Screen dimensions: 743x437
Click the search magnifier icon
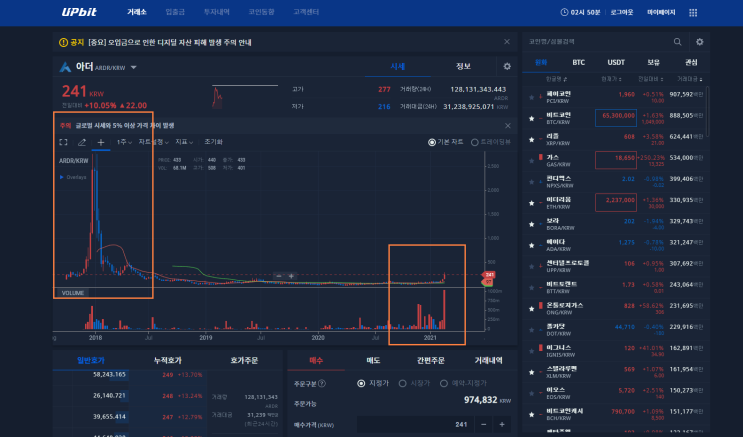(678, 42)
